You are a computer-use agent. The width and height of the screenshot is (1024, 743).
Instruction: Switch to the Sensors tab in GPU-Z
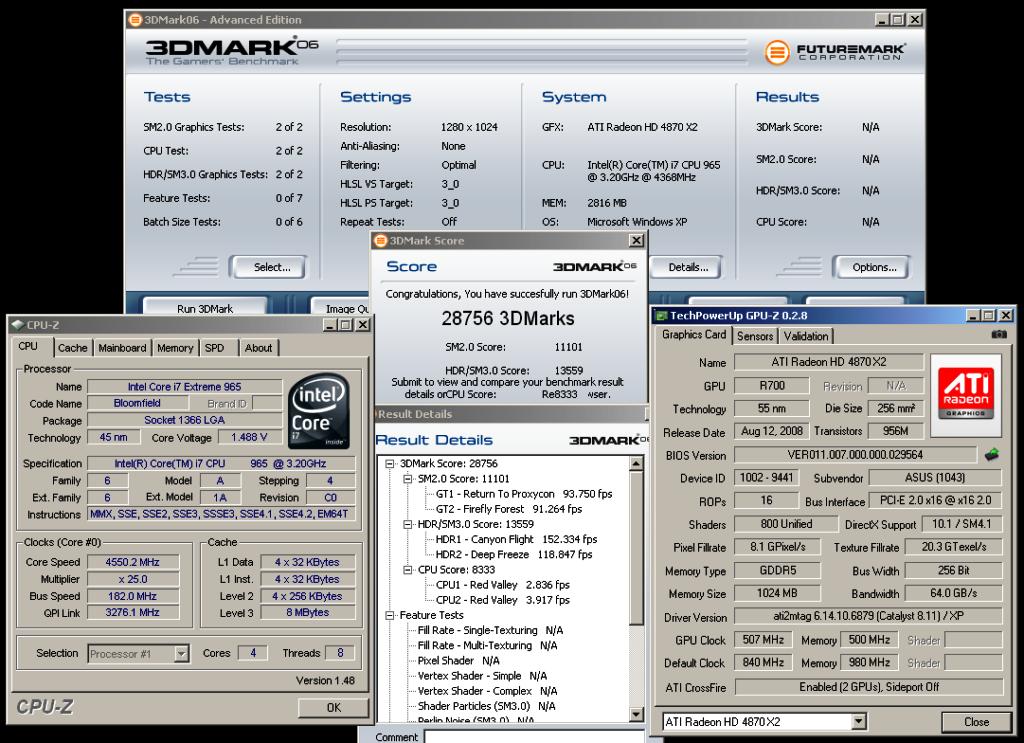755,336
